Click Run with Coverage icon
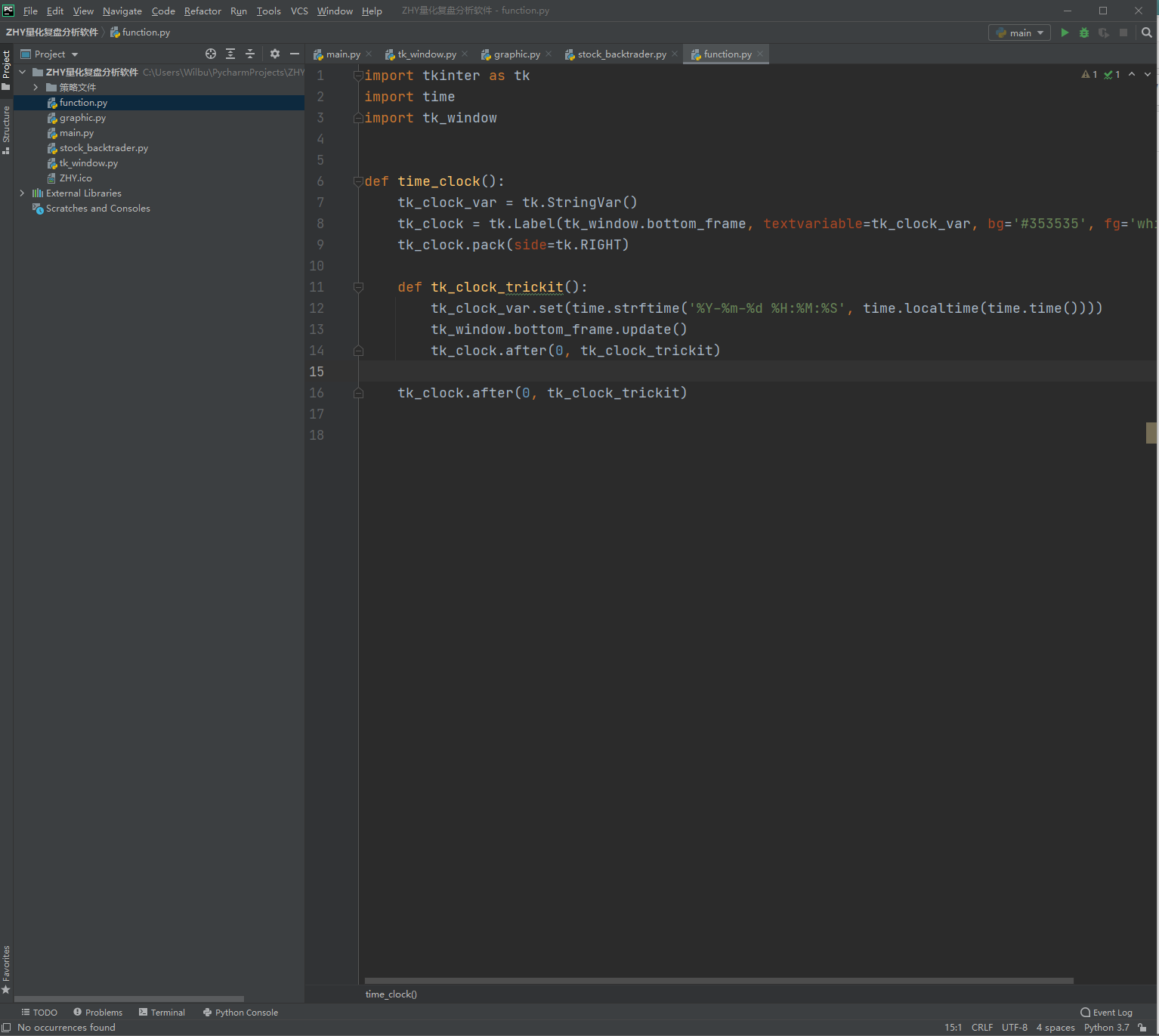 coord(1104,32)
